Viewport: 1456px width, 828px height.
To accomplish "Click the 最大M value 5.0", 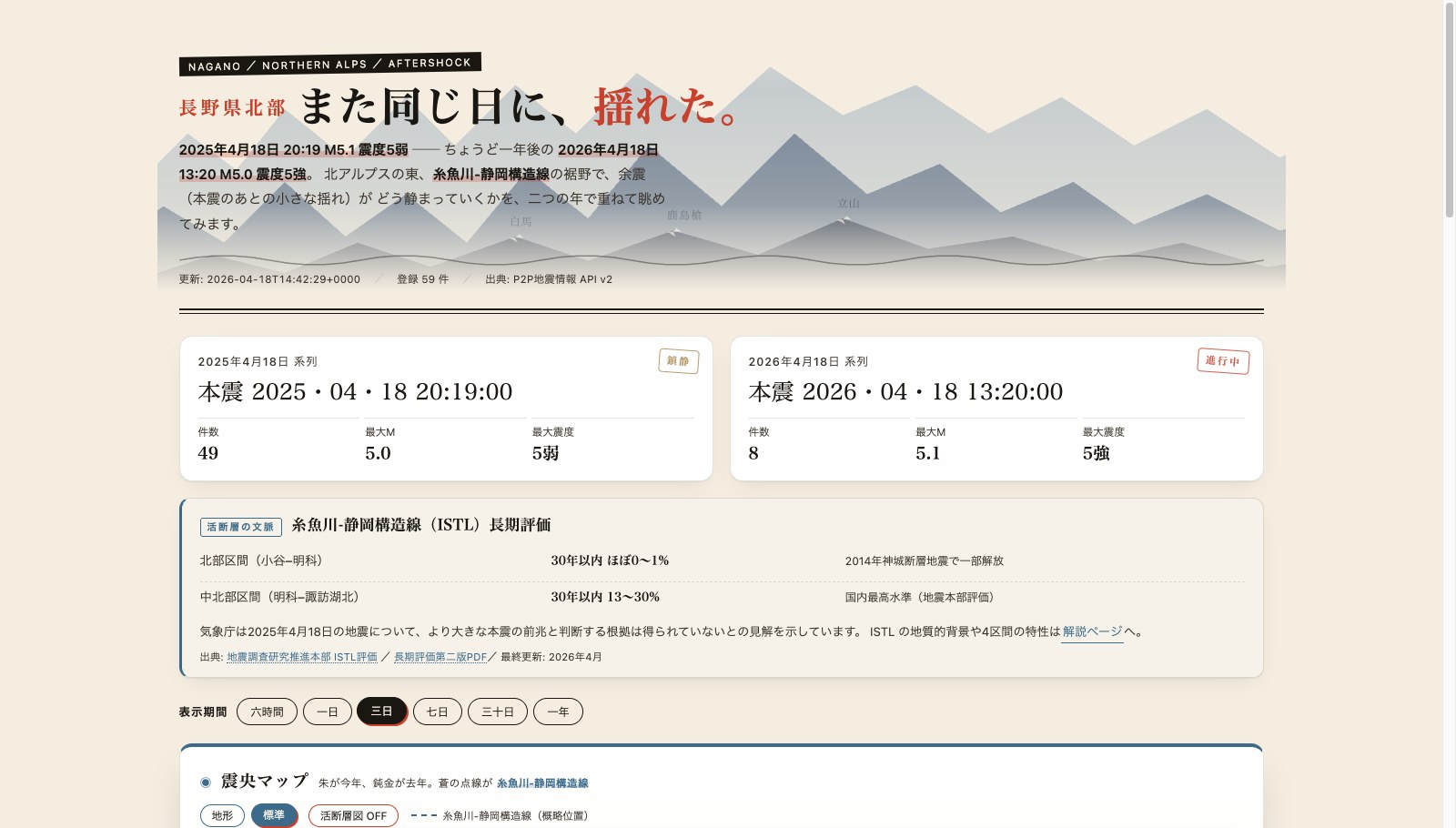I will click(x=378, y=453).
